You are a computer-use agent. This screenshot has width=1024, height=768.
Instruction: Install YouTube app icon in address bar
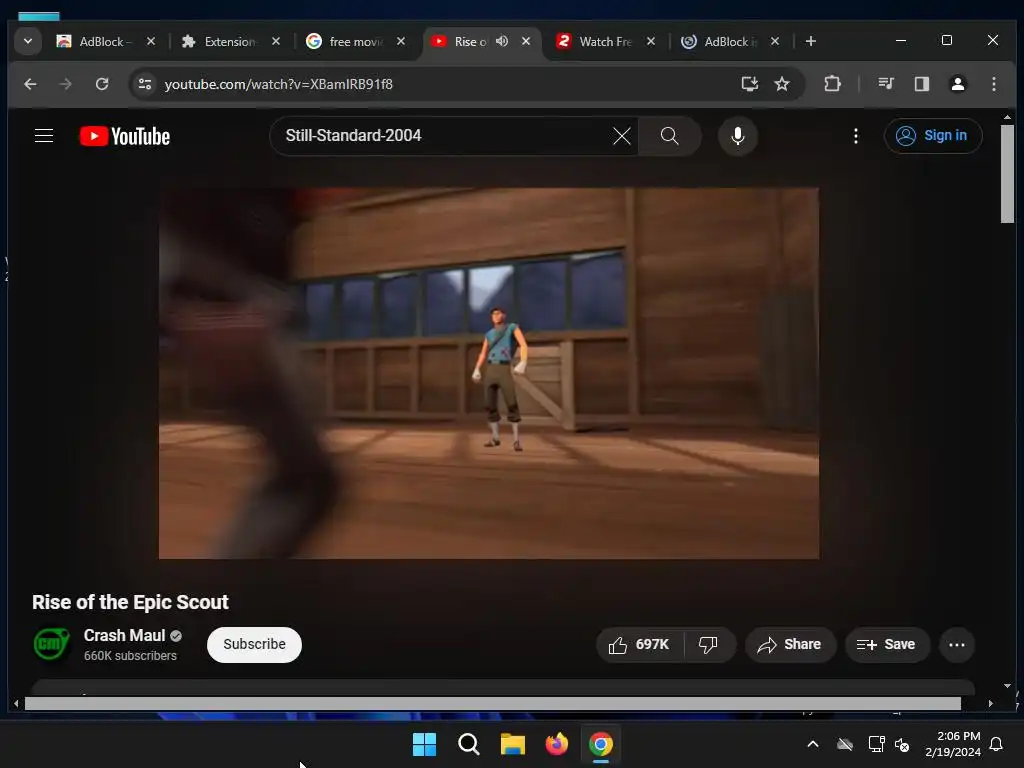coord(749,84)
